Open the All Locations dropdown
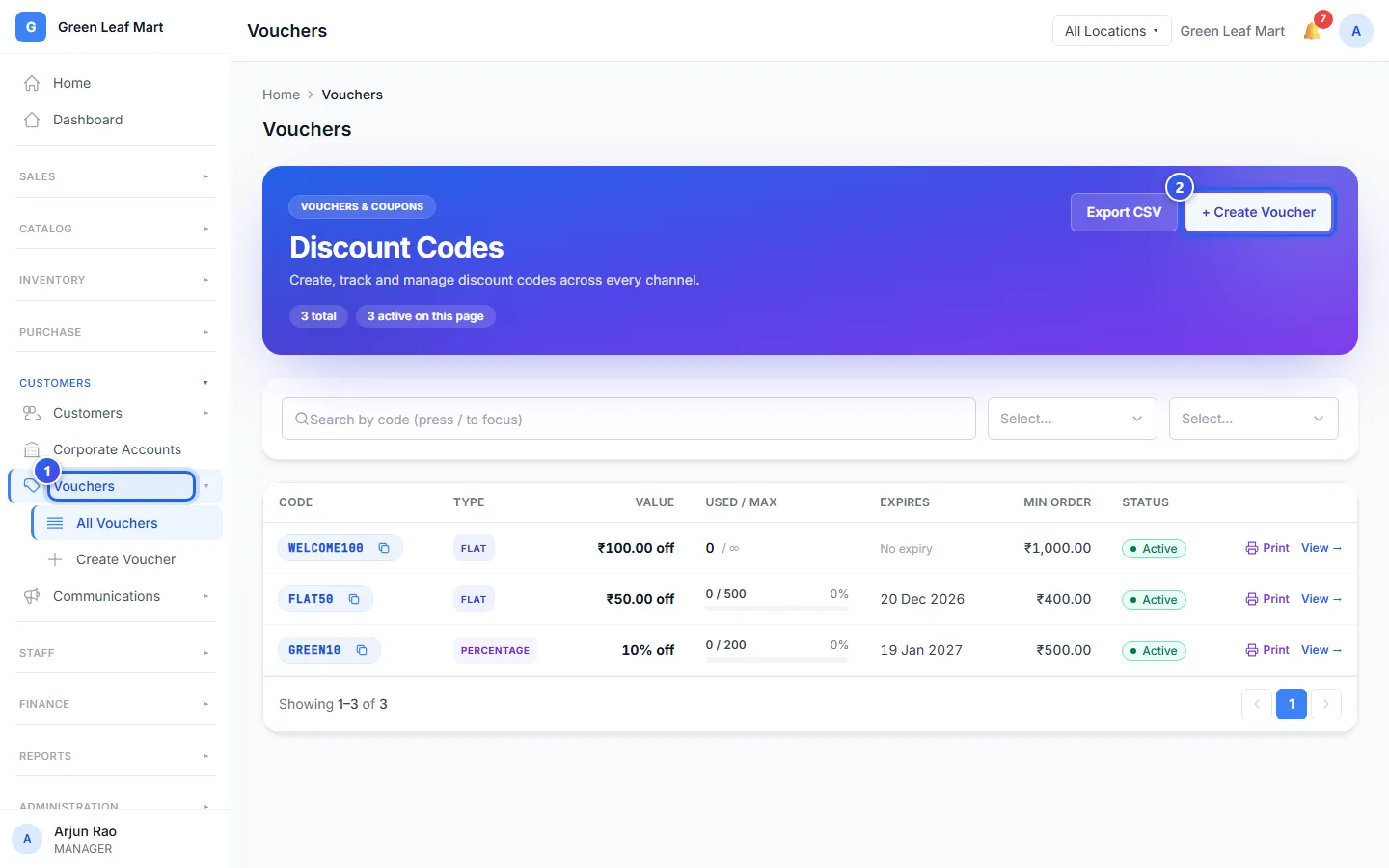1389x868 pixels. [1111, 31]
